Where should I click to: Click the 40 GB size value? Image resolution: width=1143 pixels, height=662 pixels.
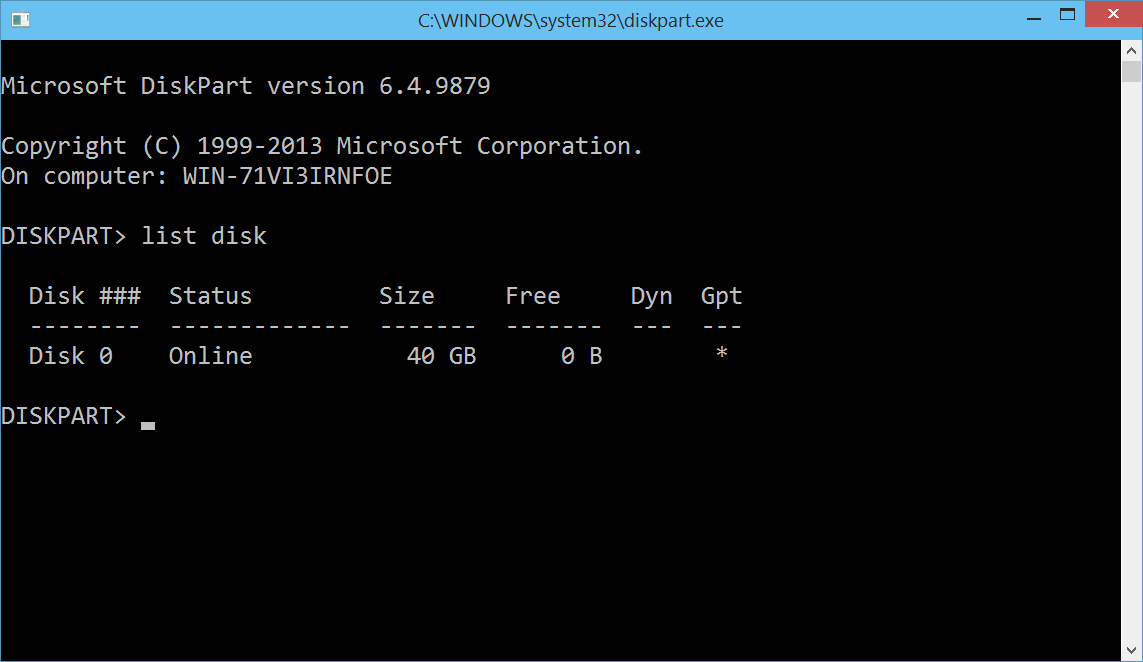[441, 356]
